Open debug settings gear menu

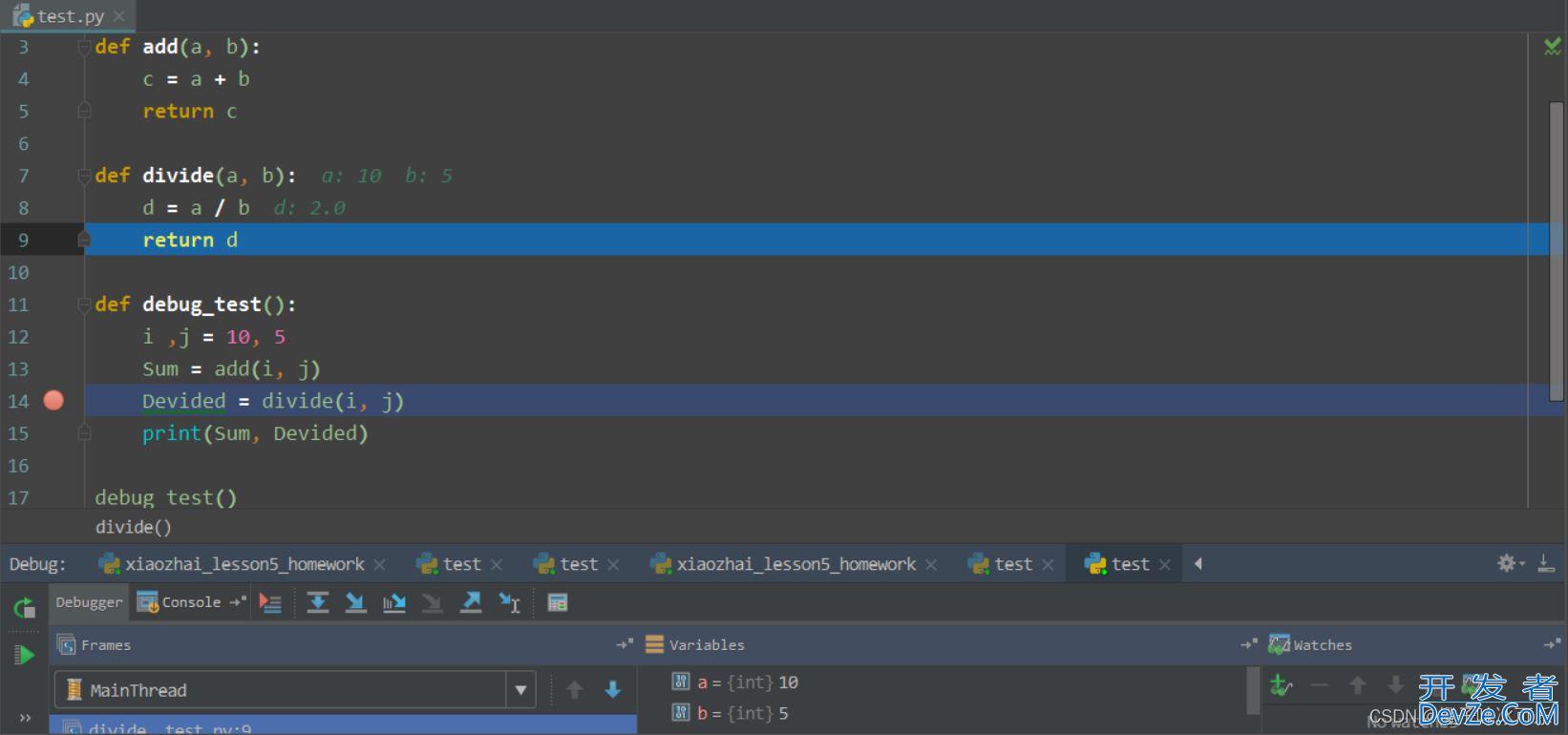[x=1509, y=563]
